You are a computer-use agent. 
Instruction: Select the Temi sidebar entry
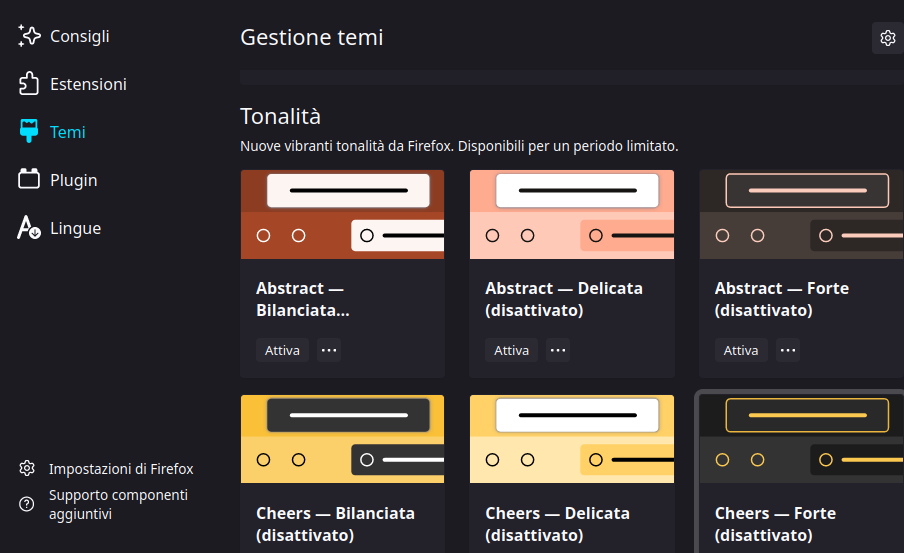(x=67, y=131)
